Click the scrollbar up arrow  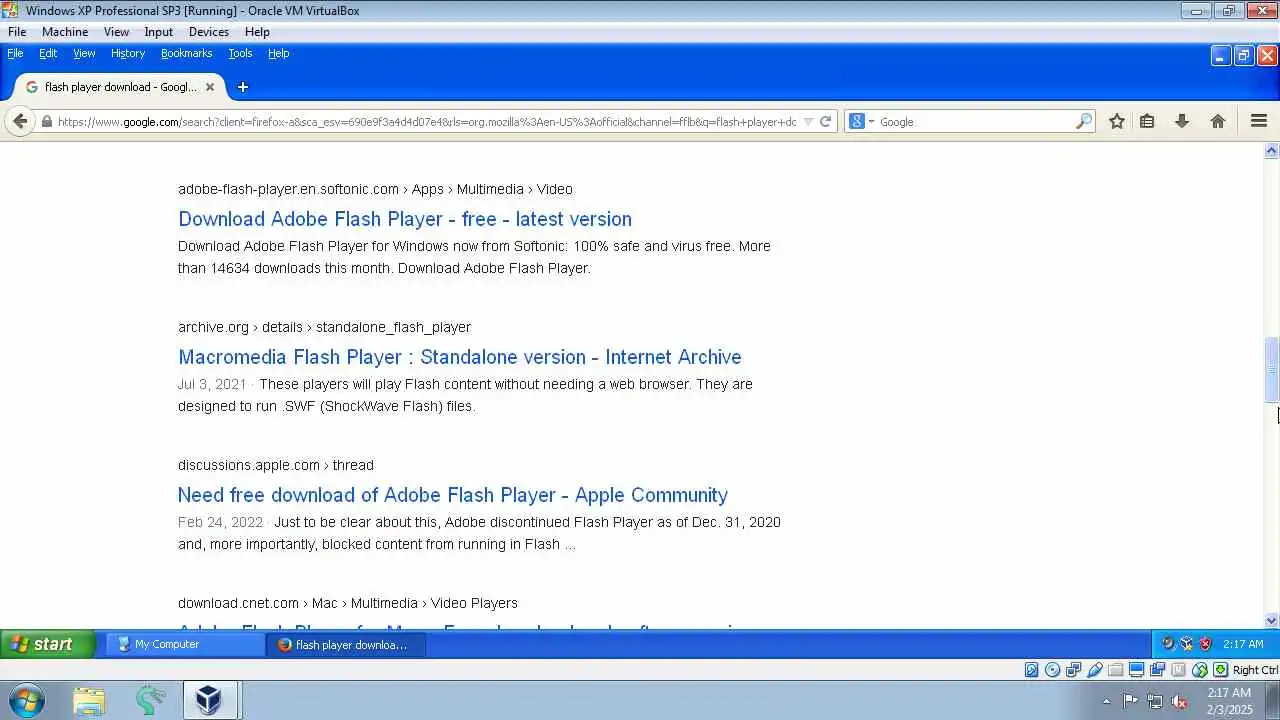[x=1272, y=151]
